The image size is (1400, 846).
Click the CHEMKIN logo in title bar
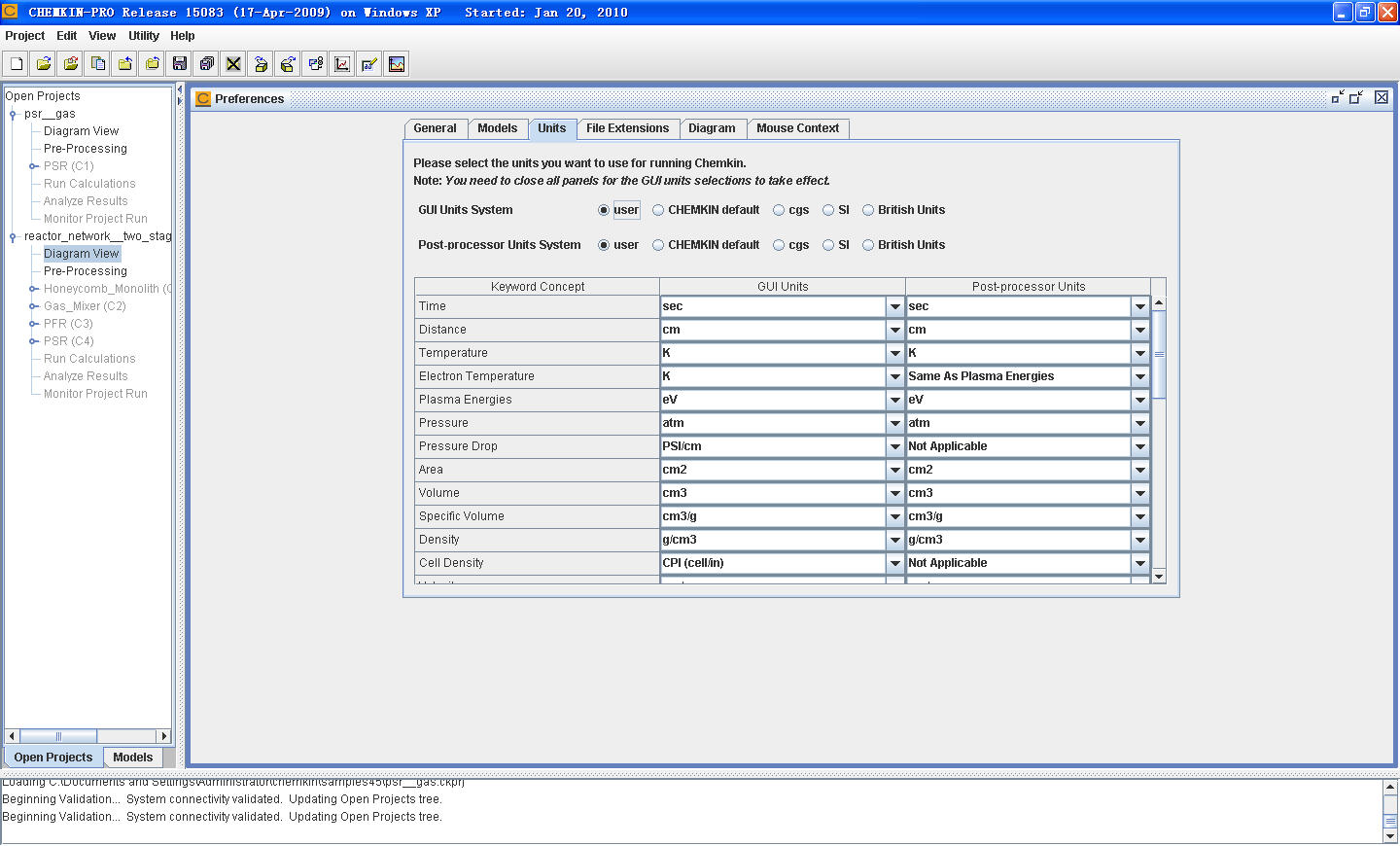(10, 12)
